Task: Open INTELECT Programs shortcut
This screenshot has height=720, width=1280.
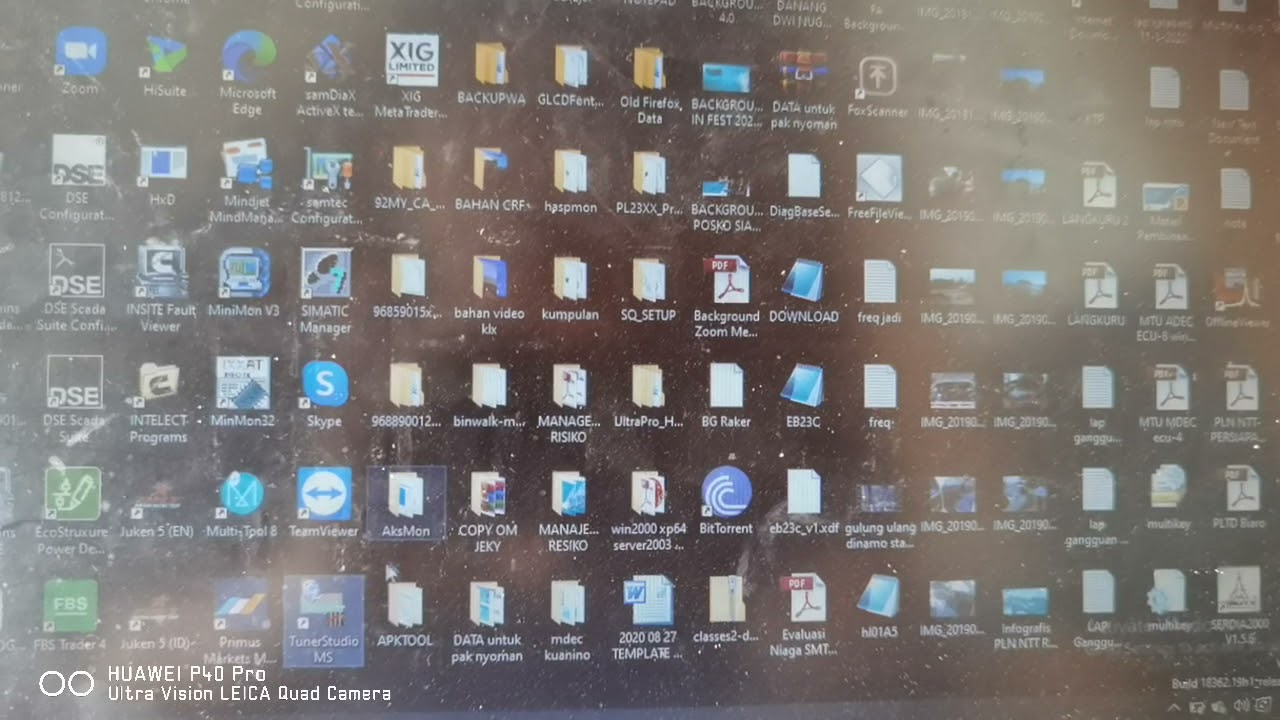Action: pyautogui.click(x=158, y=403)
